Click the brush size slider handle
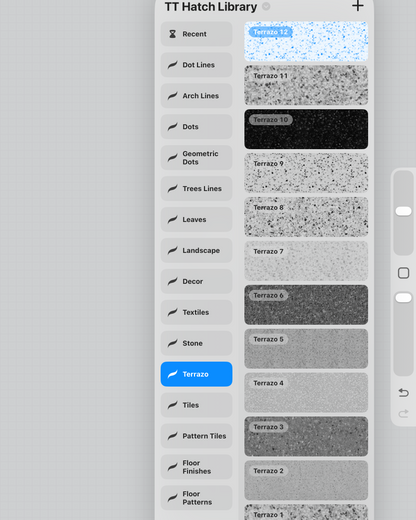Viewport: 416px width, 520px height. point(403,211)
